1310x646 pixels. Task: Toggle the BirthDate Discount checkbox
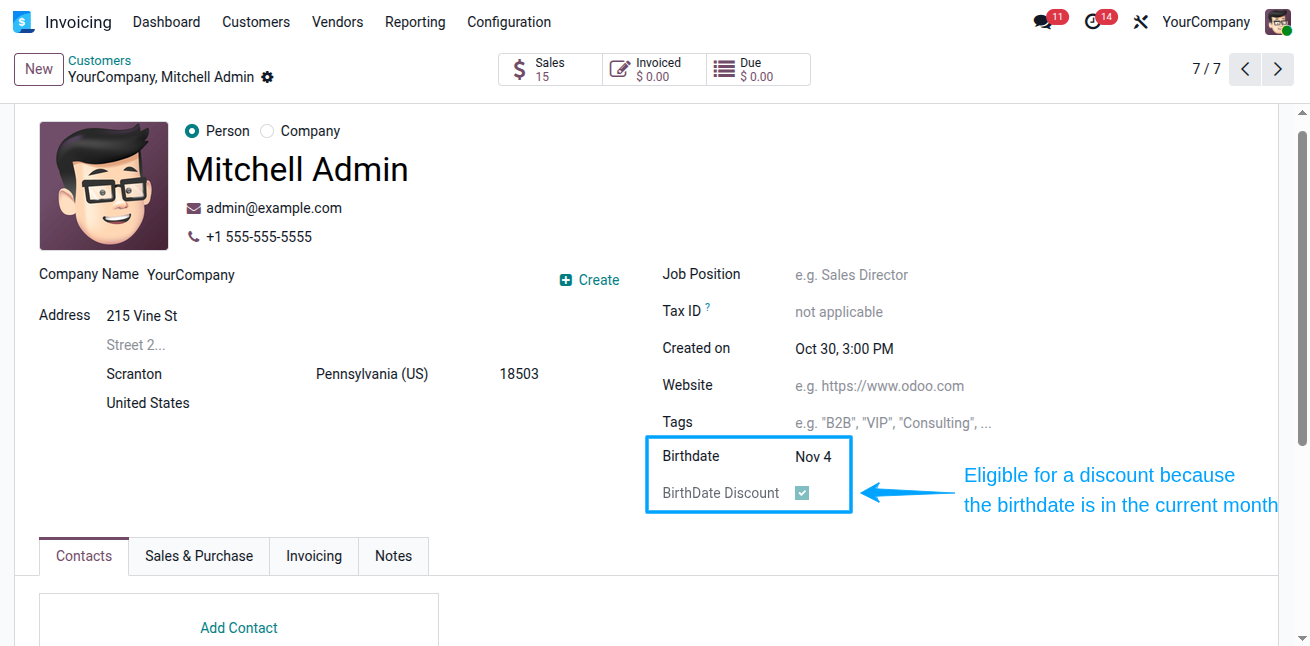coord(802,493)
